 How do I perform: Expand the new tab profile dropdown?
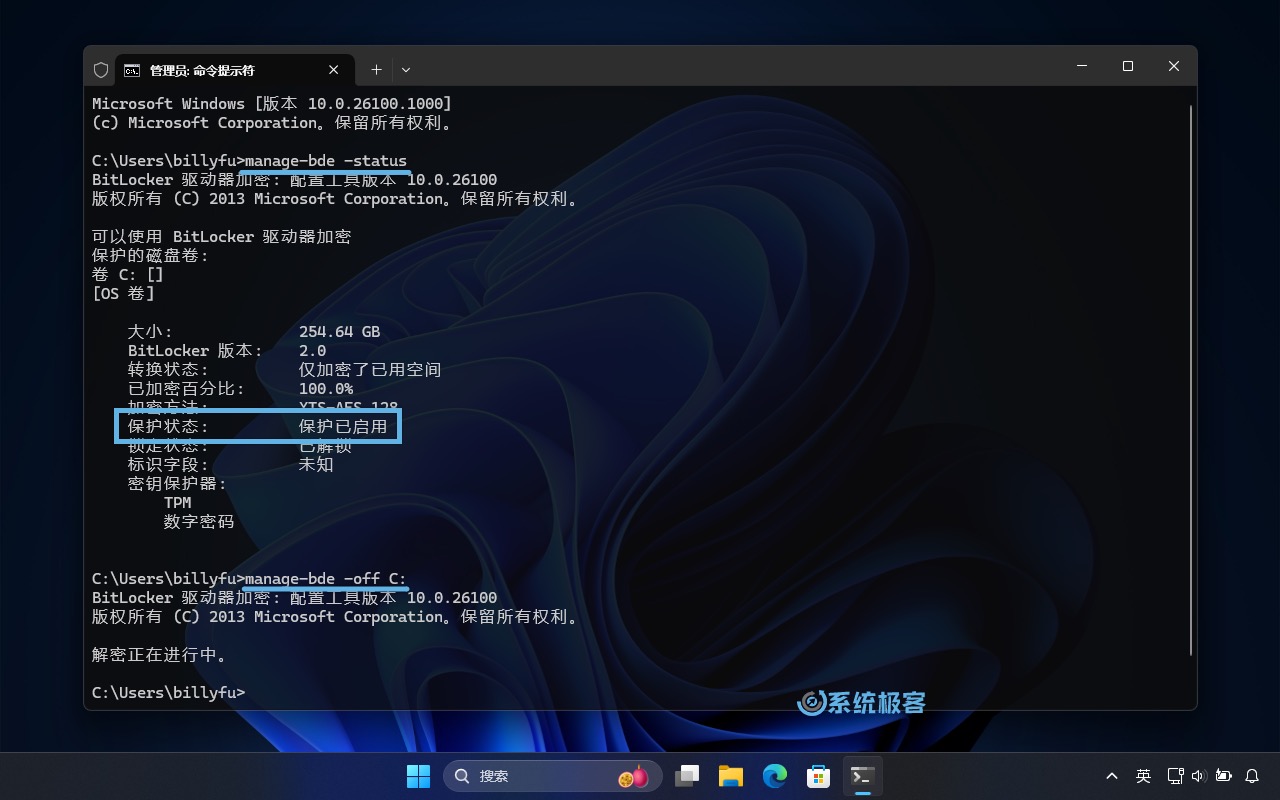[405, 70]
